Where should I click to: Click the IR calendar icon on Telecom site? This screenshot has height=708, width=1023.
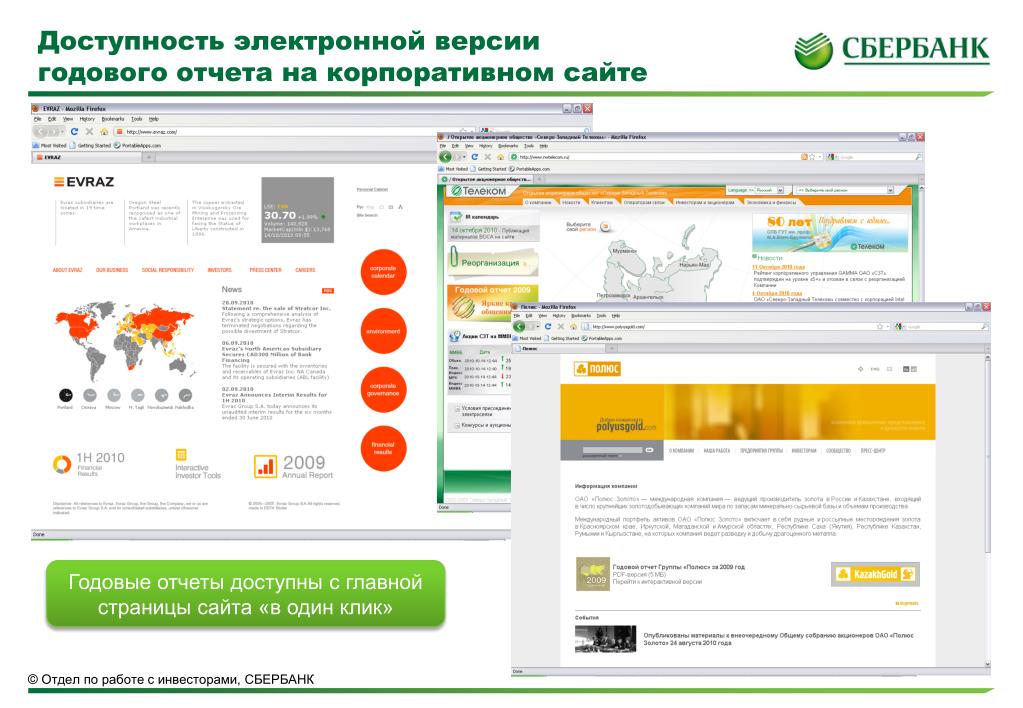(x=455, y=217)
